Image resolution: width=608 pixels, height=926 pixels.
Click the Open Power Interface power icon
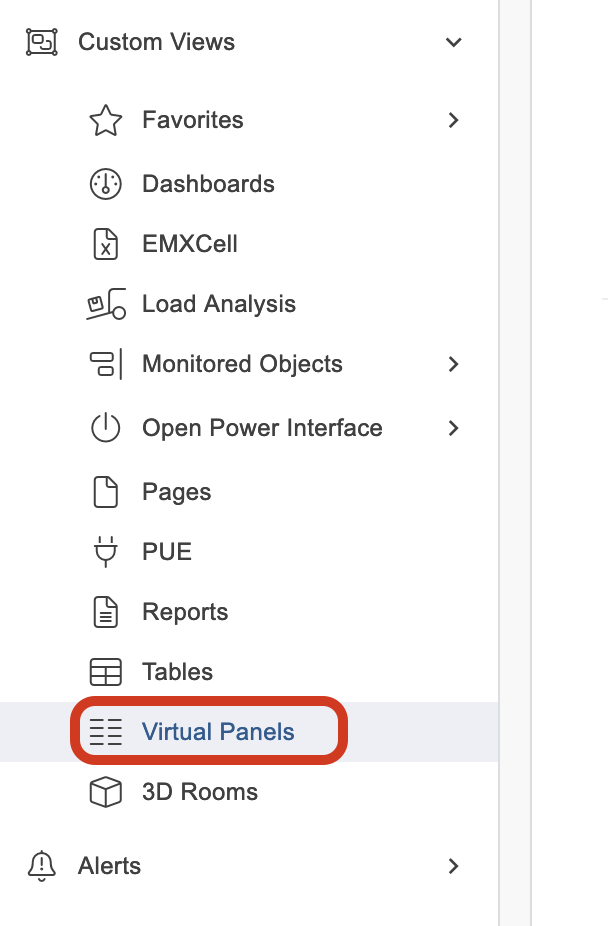click(x=105, y=428)
